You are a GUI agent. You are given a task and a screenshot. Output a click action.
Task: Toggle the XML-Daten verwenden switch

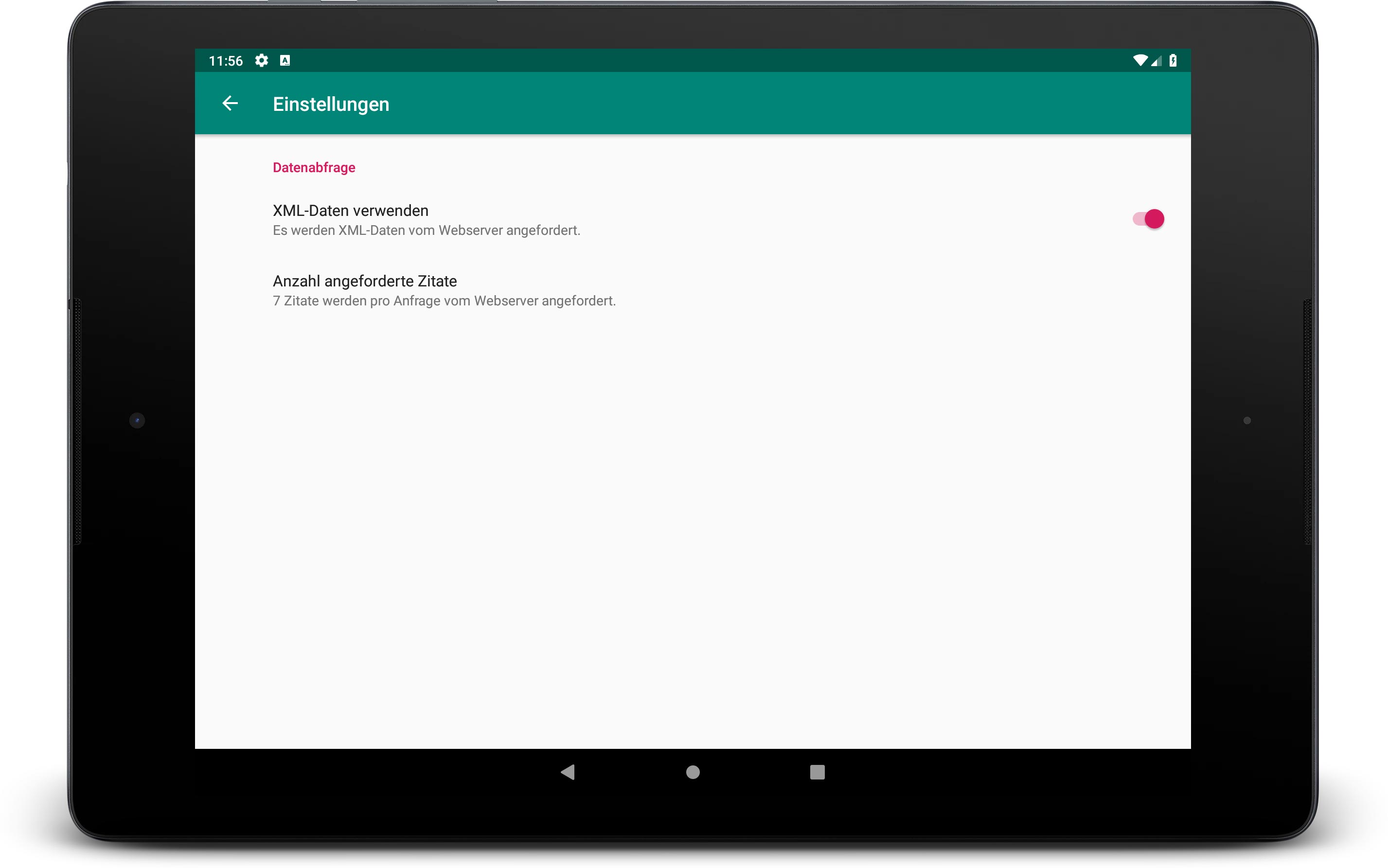(1147, 219)
